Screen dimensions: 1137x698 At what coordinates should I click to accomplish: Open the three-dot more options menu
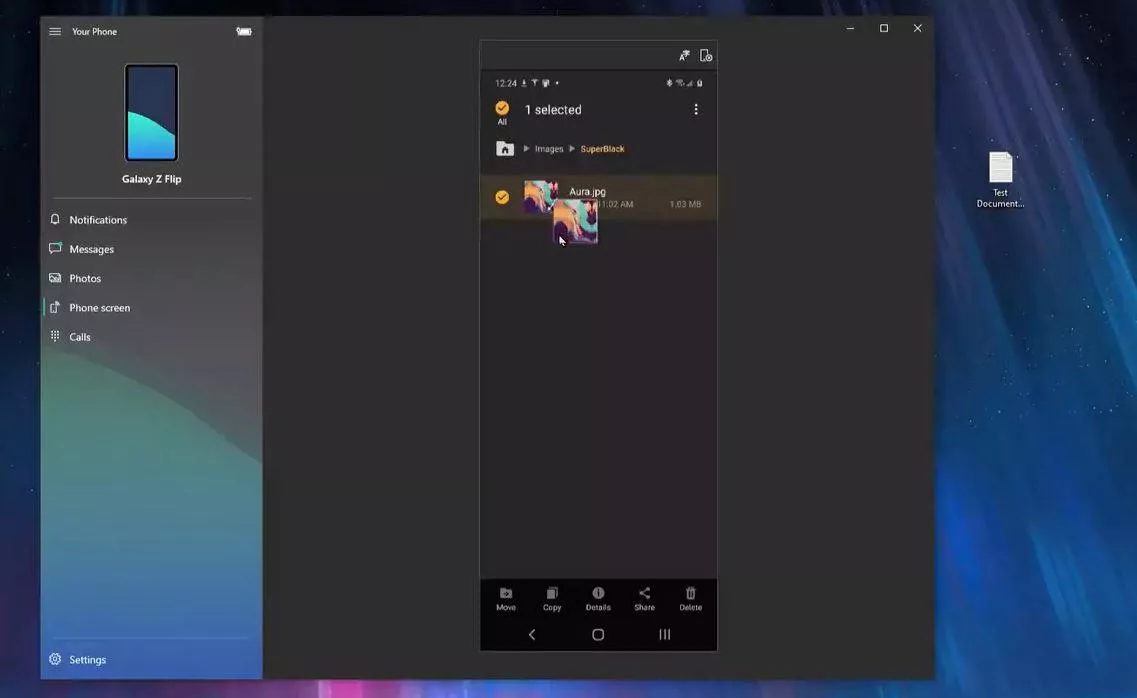[x=696, y=110]
